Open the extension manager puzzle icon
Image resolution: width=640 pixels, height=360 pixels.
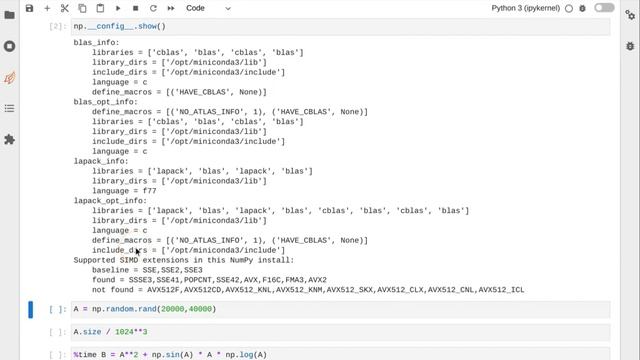coord(9,140)
